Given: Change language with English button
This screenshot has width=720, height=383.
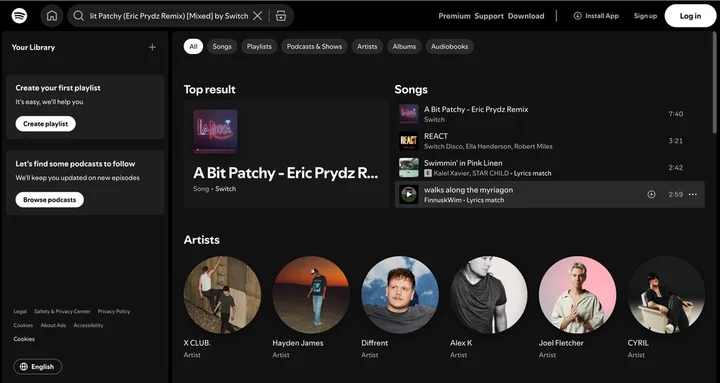Looking at the screenshot, I should 38,366.
